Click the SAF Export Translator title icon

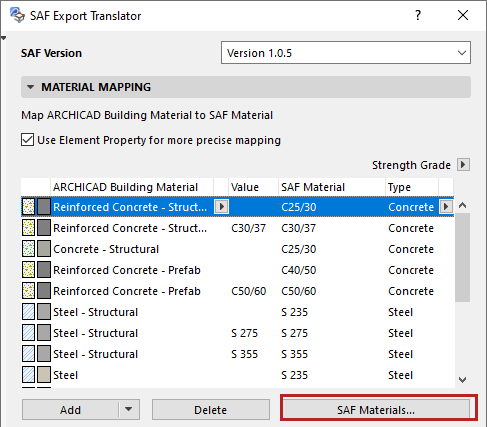17,15
